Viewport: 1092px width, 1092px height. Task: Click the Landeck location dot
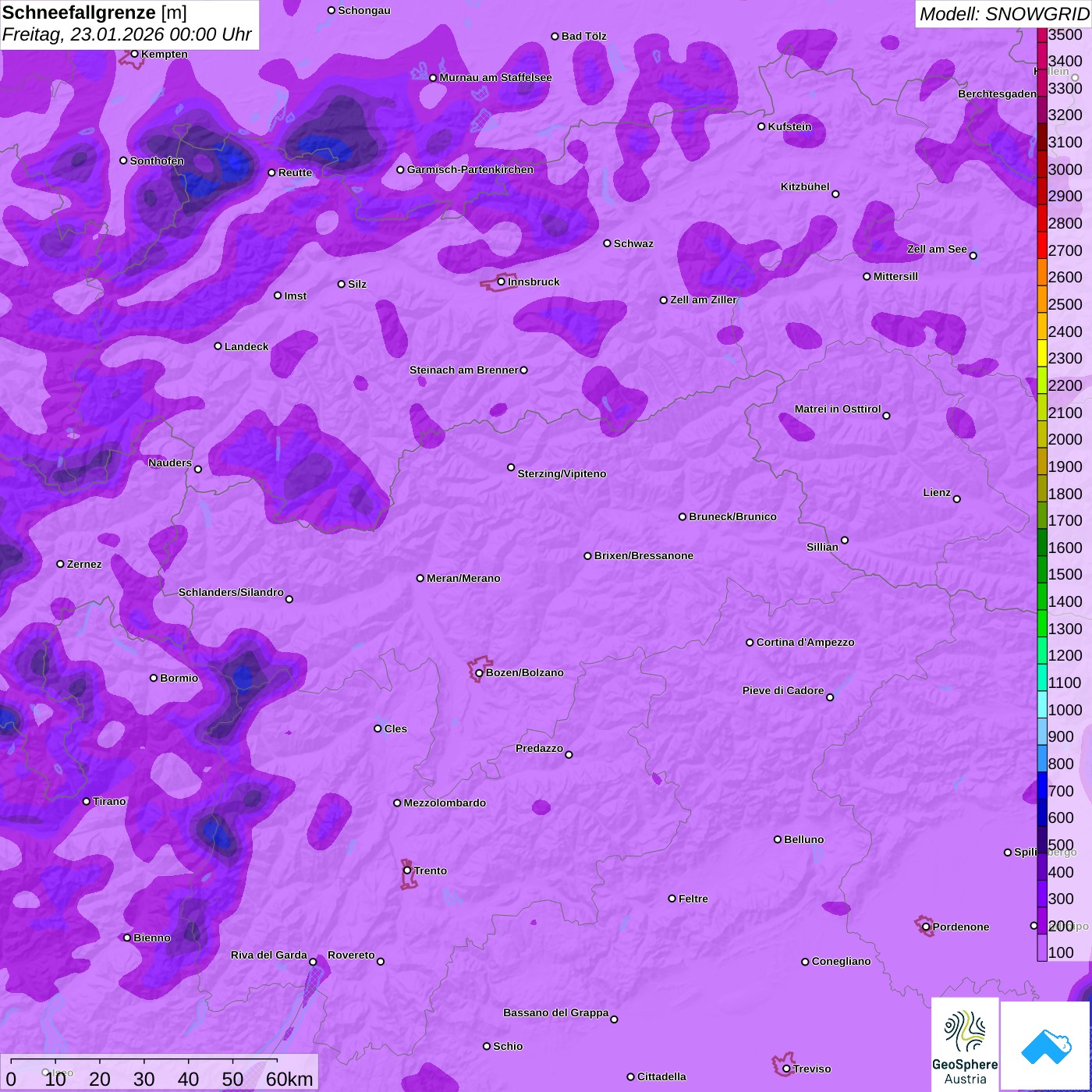tap(218, 346)
